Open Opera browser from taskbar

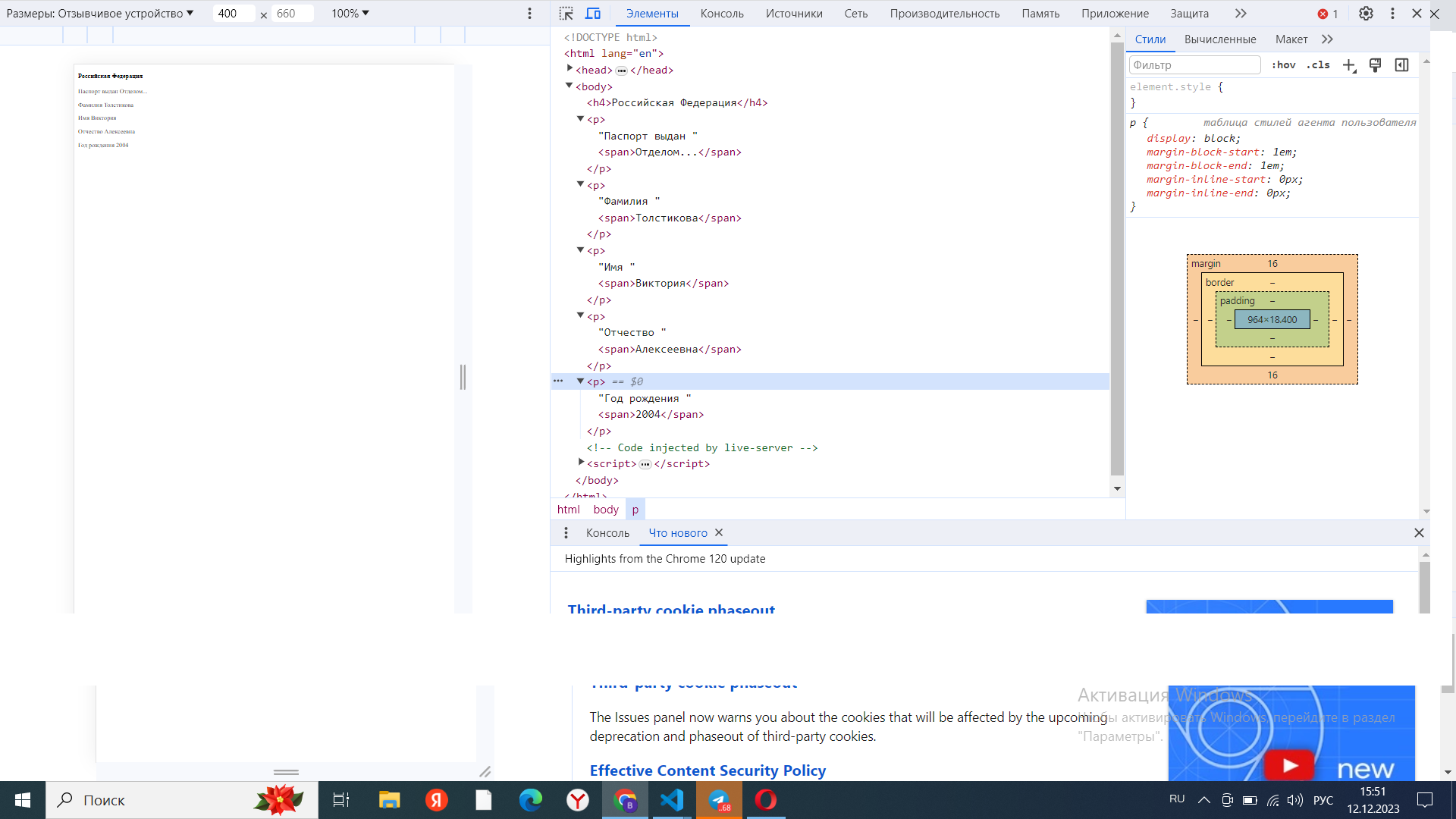point(766,800)
